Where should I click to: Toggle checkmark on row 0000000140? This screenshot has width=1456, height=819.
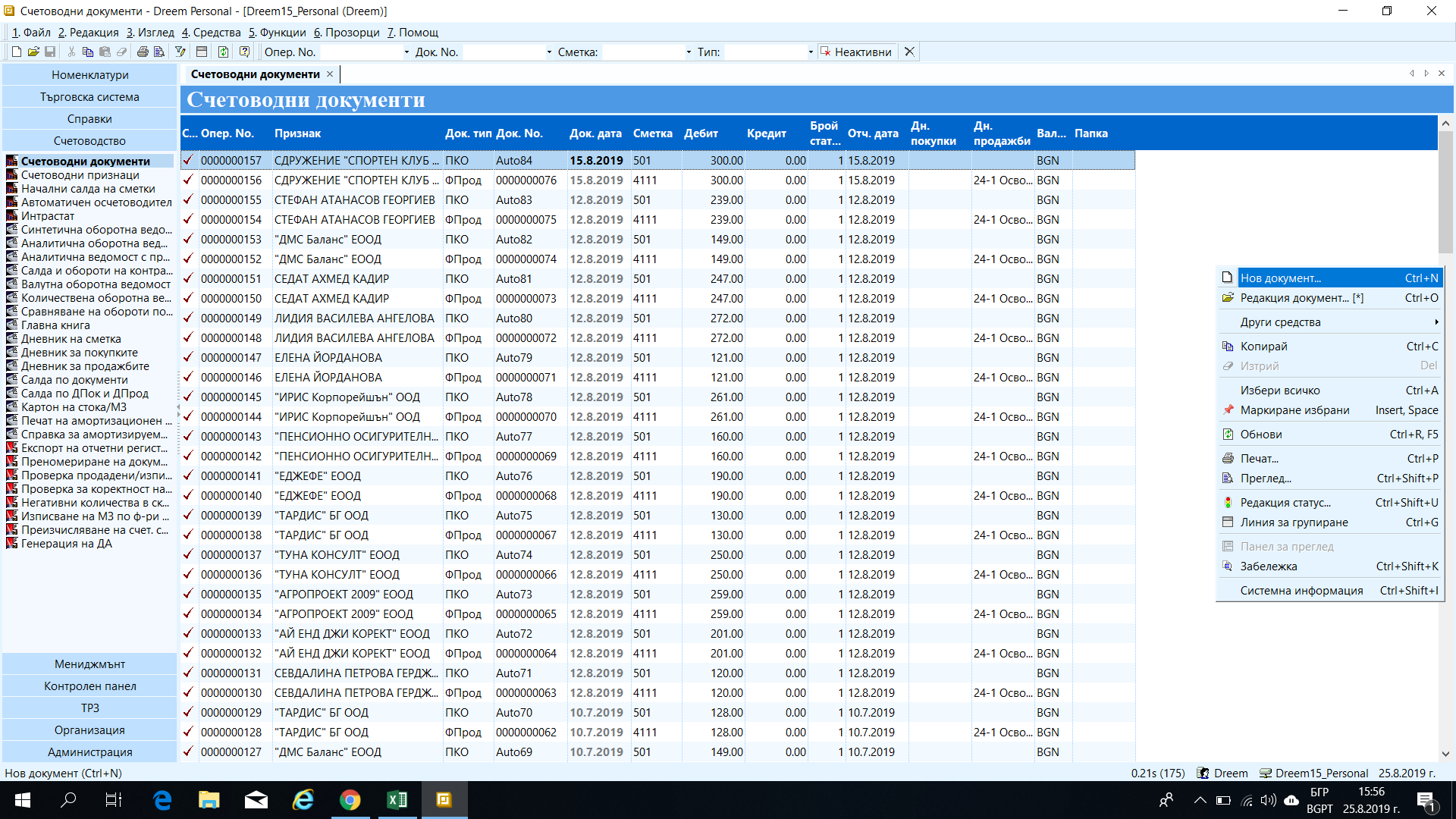click(188, 495)
